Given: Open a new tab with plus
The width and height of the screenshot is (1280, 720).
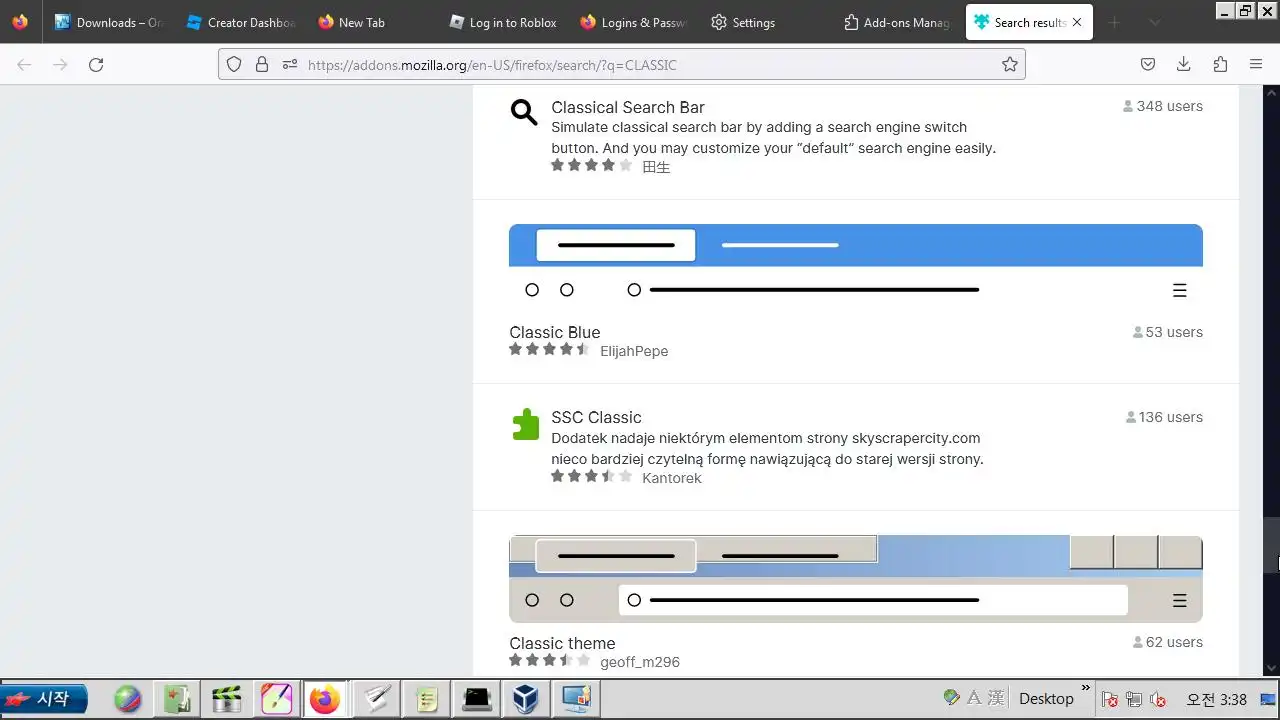Looking at the screenshot, I should [x=1114, y=22].
